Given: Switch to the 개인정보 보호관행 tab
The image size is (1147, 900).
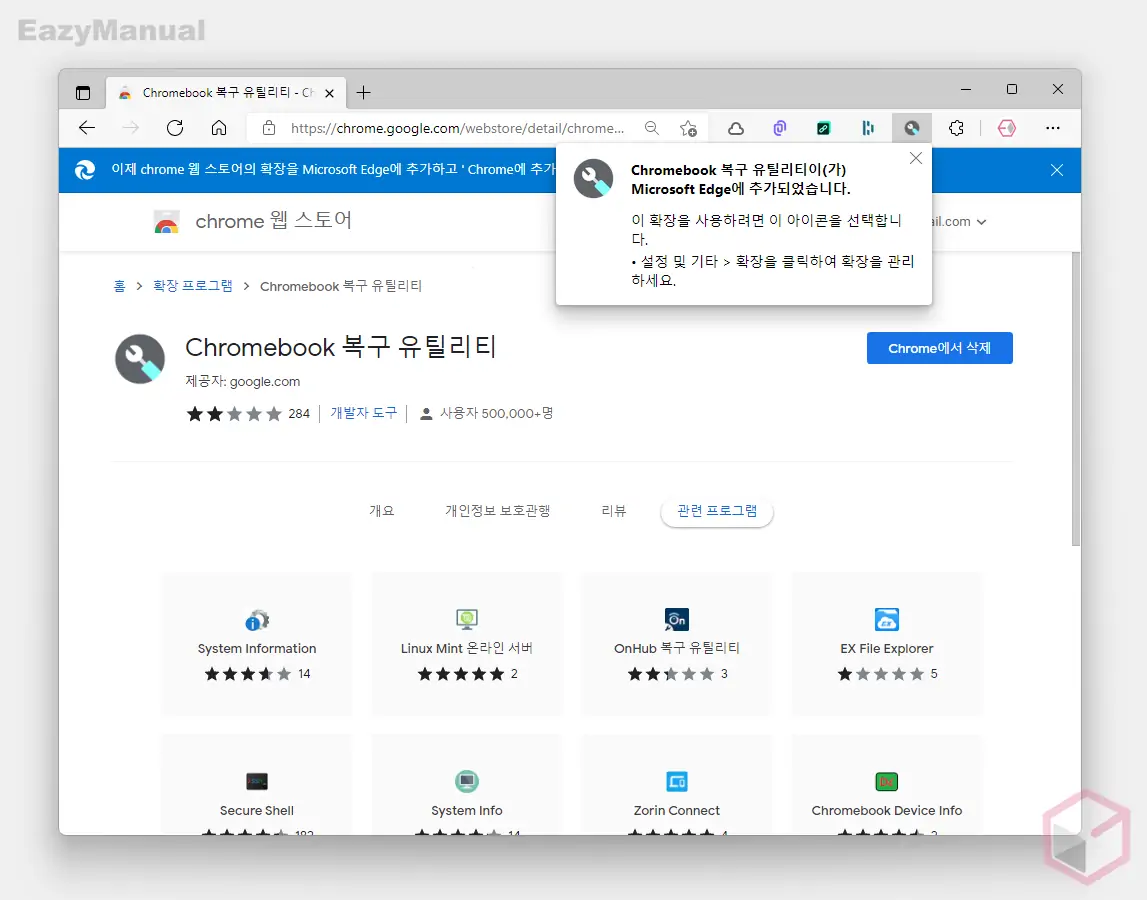Looking at the screenshot, I should click(497, 511).
